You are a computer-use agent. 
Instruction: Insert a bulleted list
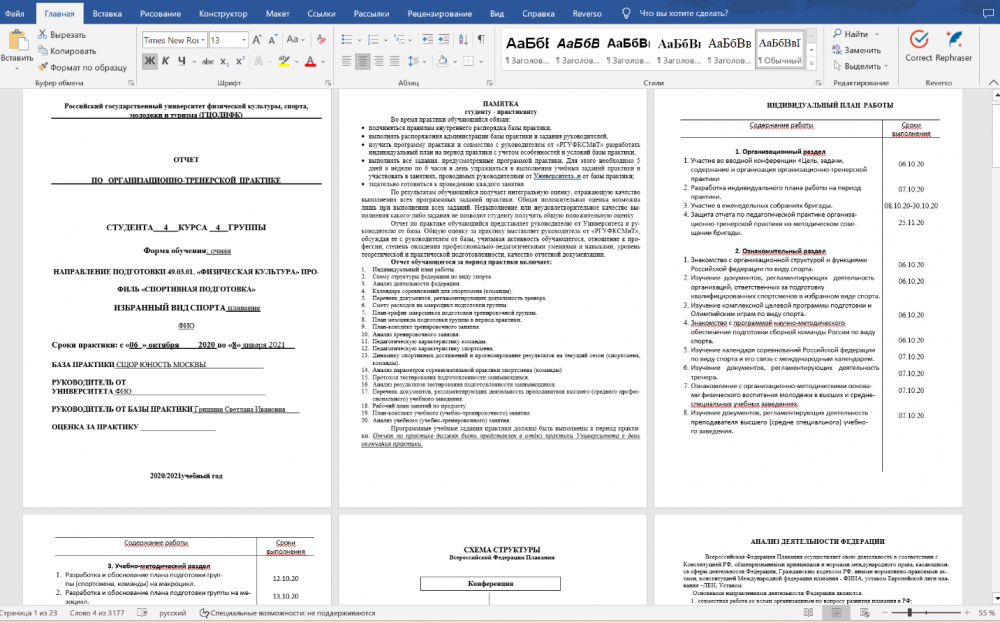tap(347, 40)
